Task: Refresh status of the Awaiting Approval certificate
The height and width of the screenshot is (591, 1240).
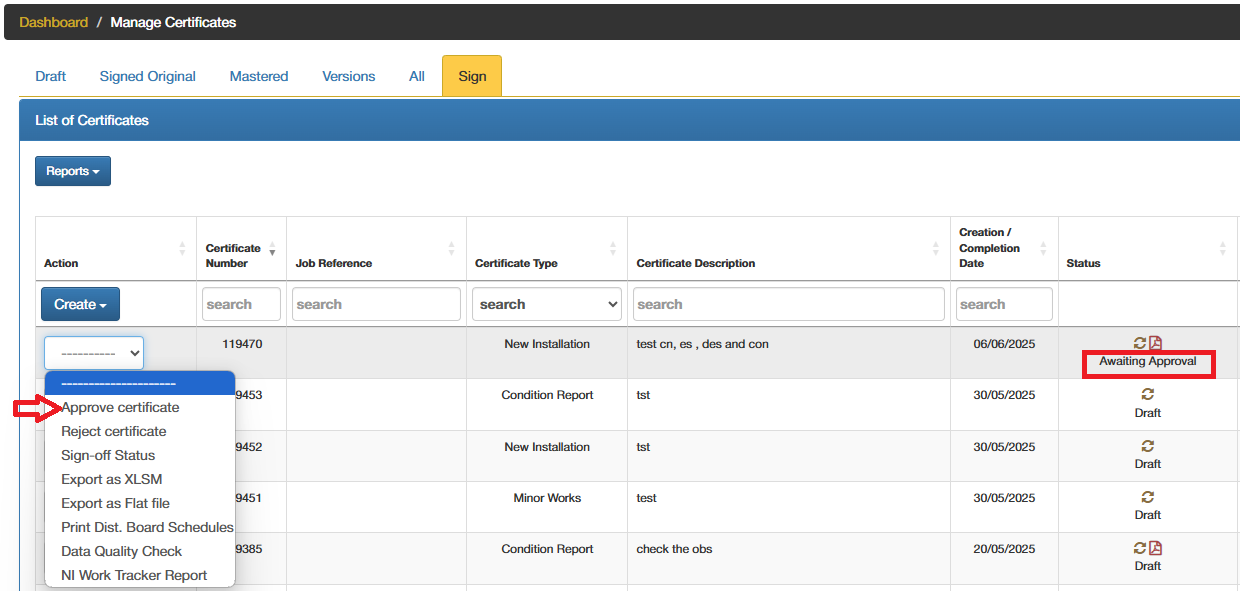Action: 1140,341
